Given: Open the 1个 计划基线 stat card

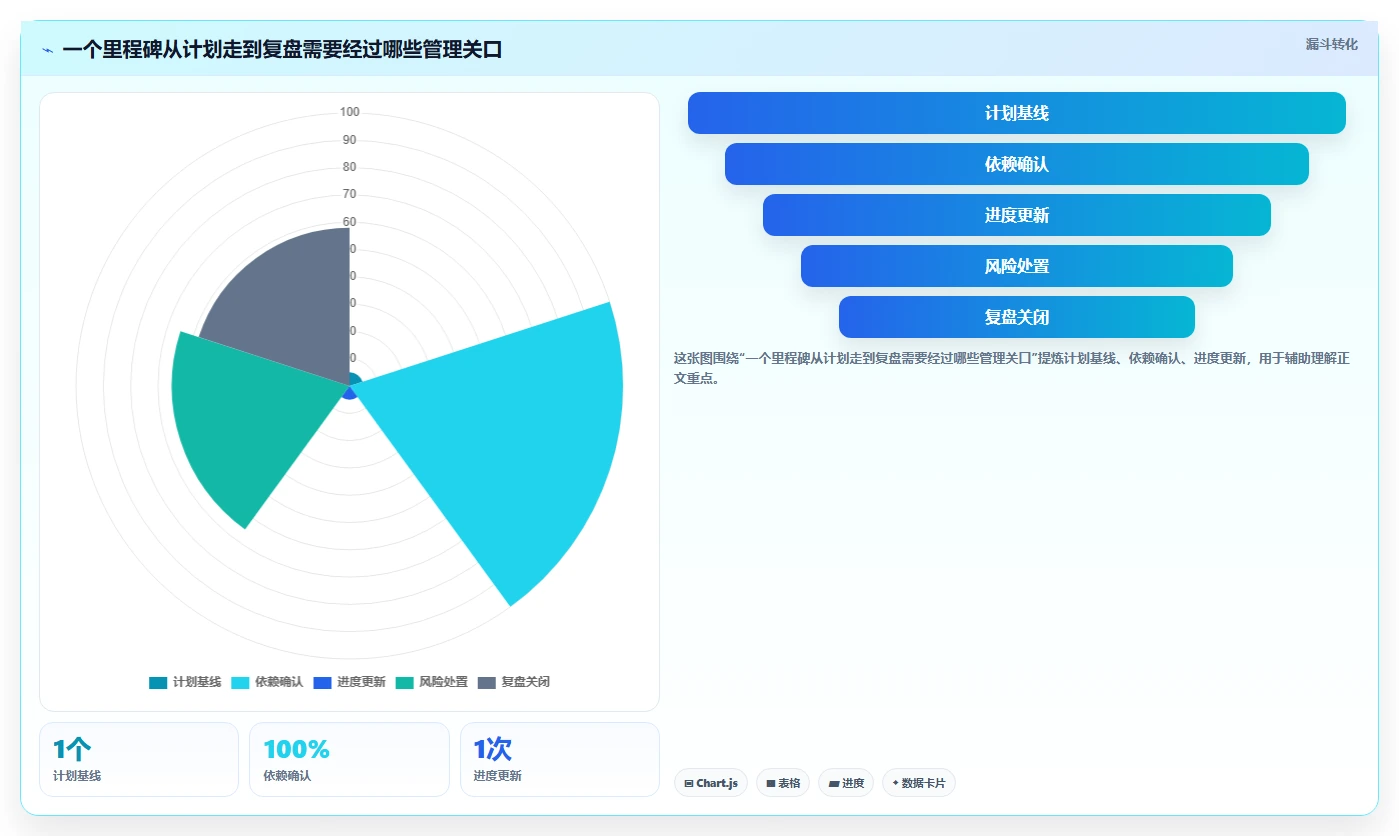Looking at the screenshot, I should [x=139, y=759].
